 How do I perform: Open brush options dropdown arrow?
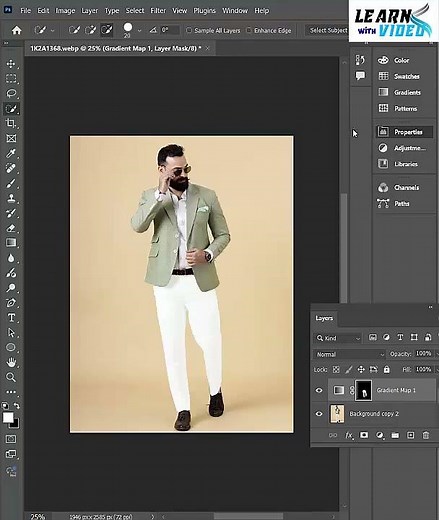pyautogui.click(x=139, y=31)
